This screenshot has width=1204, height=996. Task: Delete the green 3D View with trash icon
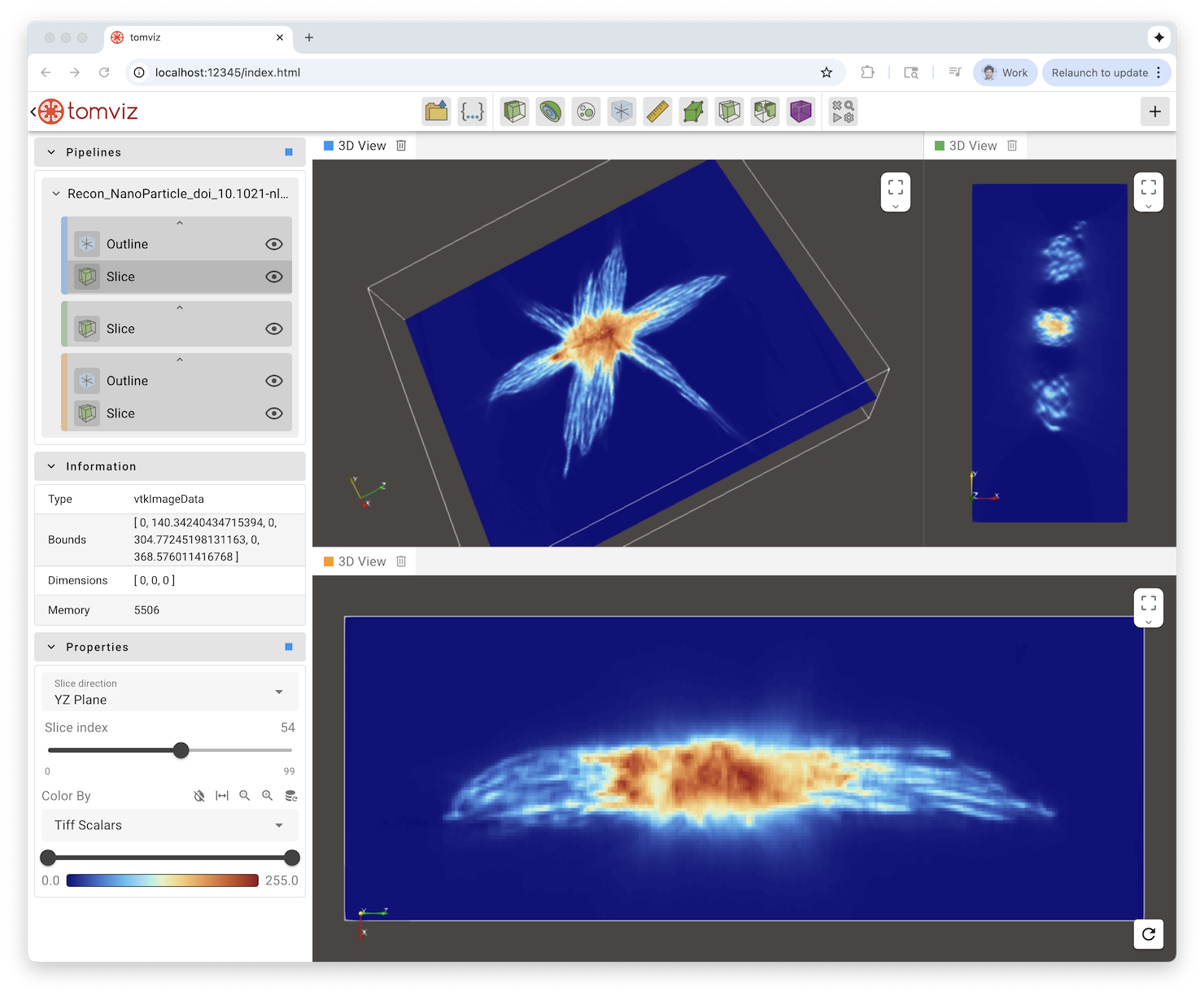pos(1012,146)
